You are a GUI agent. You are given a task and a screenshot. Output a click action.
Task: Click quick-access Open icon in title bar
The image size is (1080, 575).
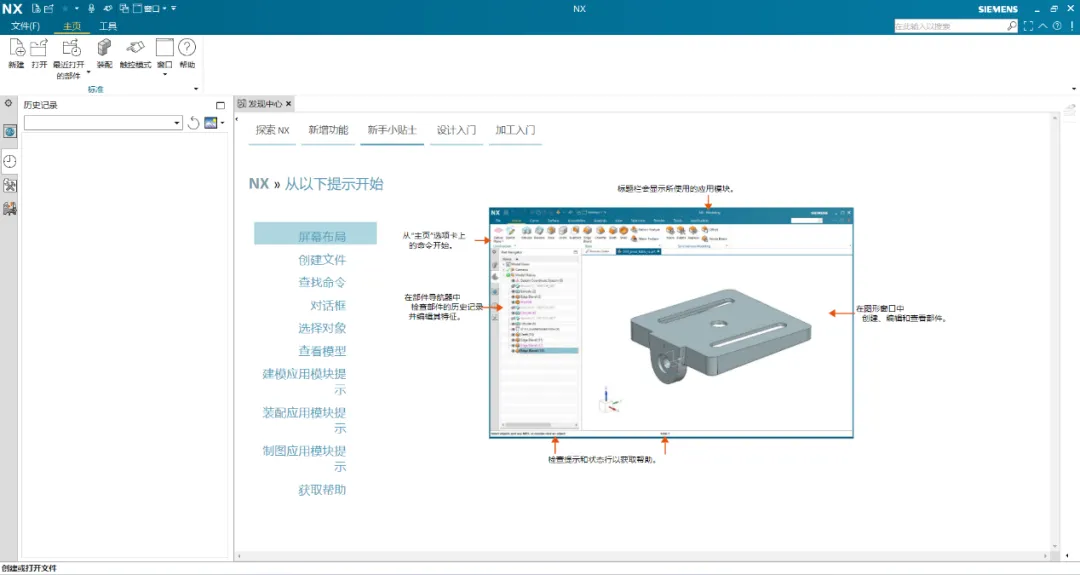tap(49, 9)
